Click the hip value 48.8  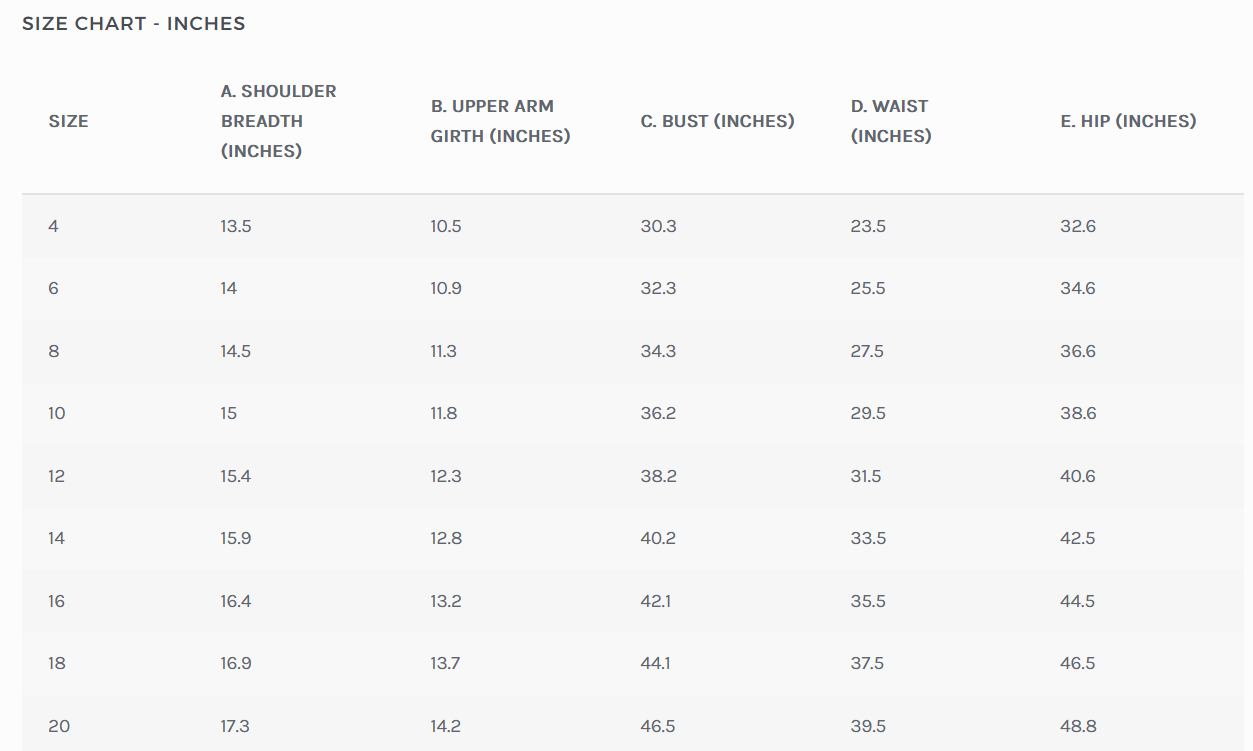coord(1078,726)
